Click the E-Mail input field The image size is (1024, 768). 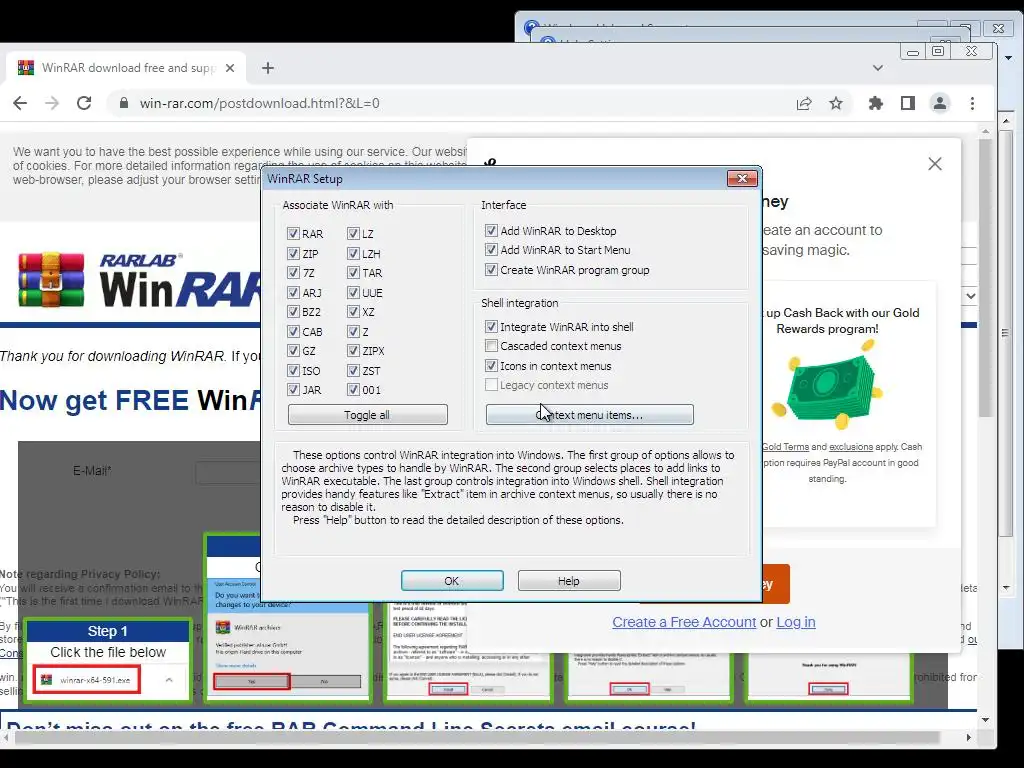[x=228, y=472]
